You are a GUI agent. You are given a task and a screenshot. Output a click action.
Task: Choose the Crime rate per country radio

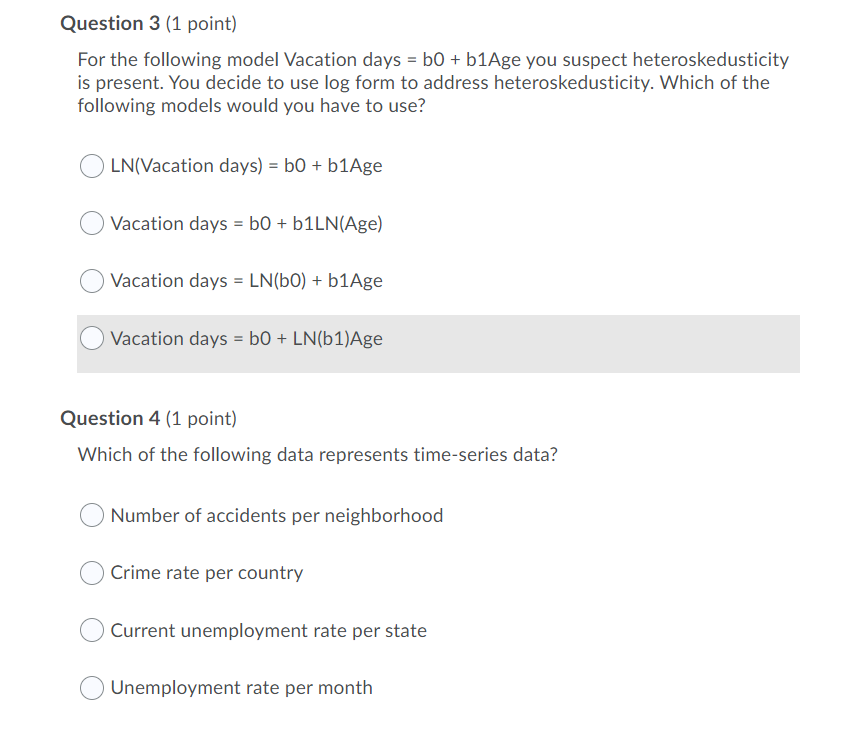click(x=92, y=572)
